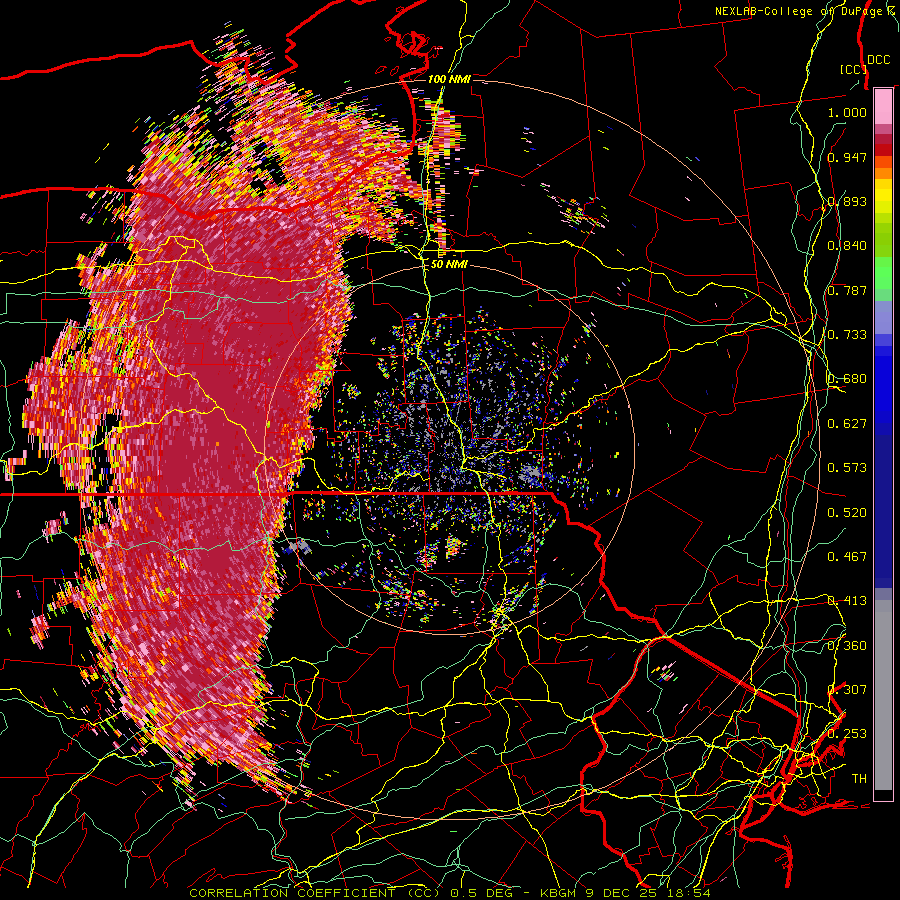
Task: Select the 0.840 scale label
Action: [847, 246]
